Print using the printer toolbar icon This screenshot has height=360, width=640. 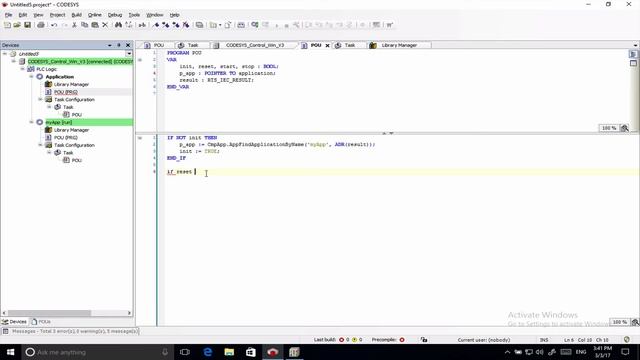pyautogui.click(x=41, y=25)
